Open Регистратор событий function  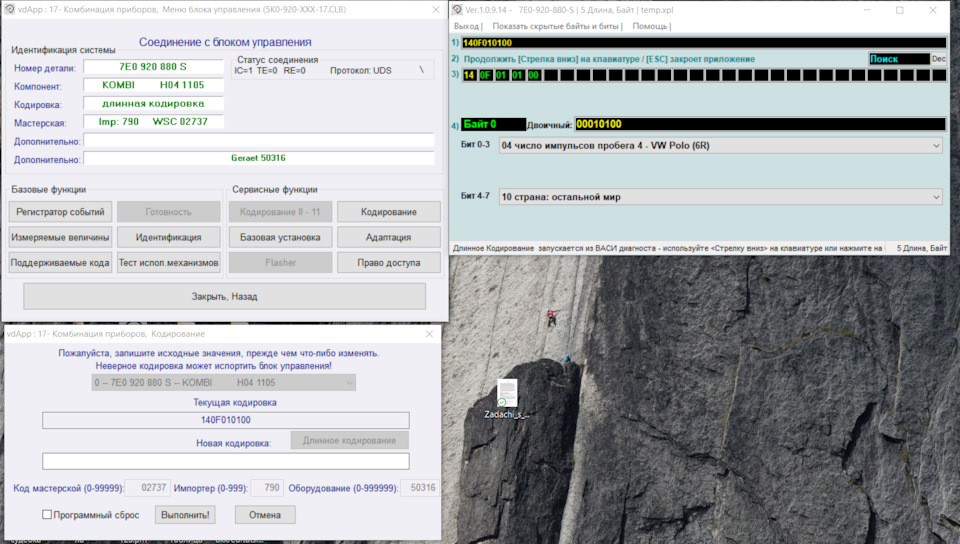coord(59,212)
